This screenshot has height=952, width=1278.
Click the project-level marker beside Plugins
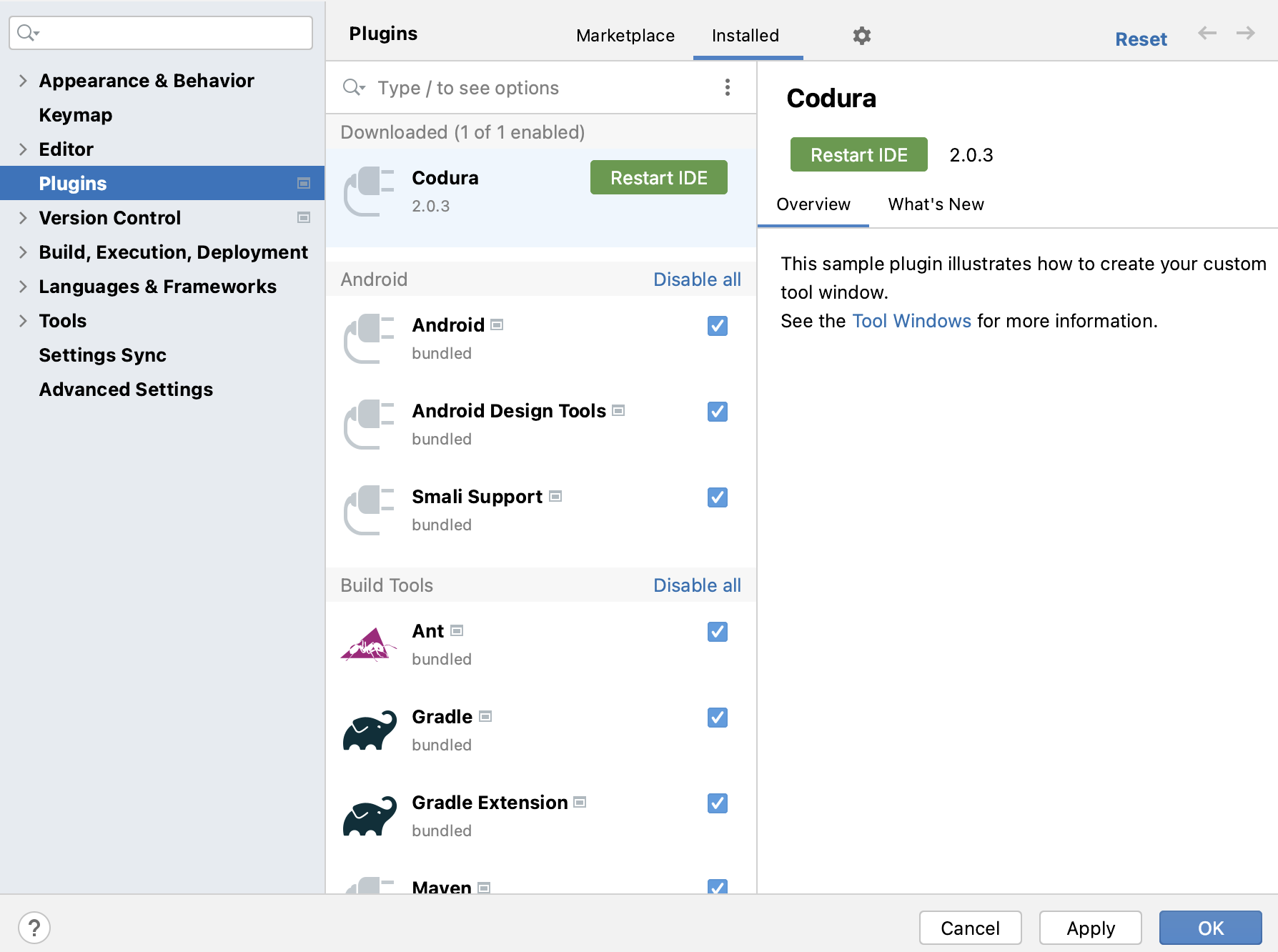click(304, 183)
